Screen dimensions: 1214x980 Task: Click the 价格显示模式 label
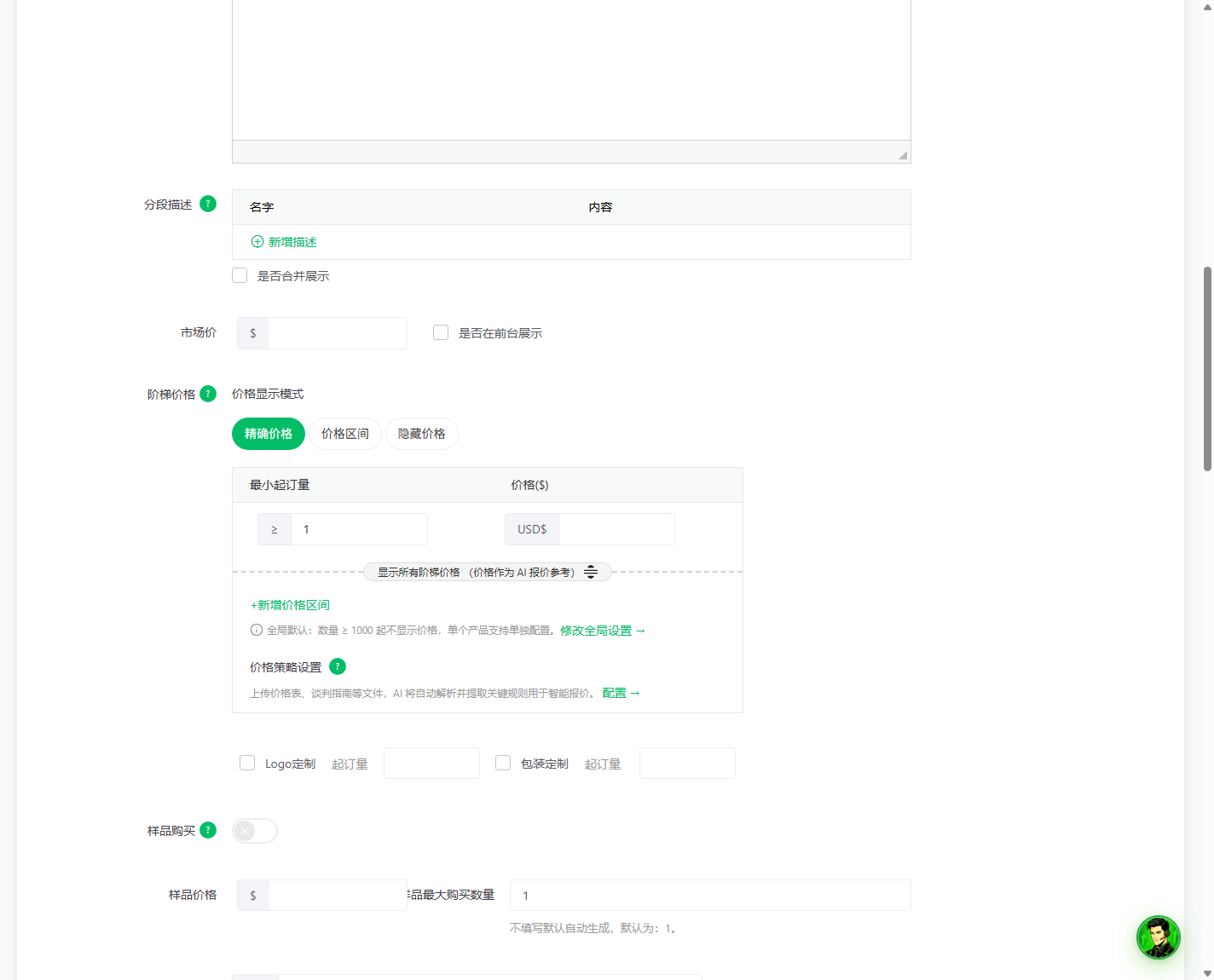268,394
